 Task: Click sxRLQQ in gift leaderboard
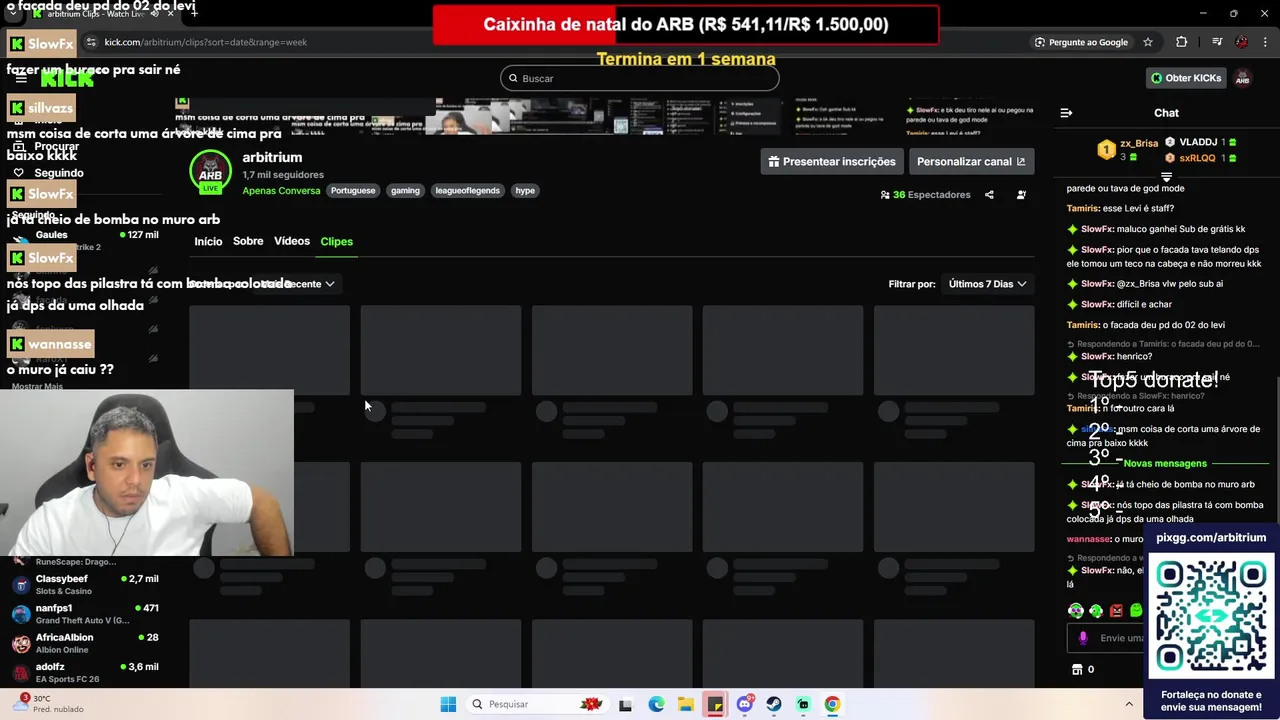1197,158
